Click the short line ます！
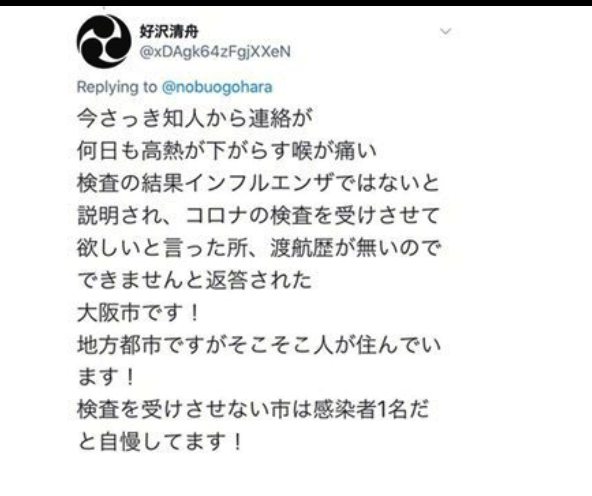Viewport: 592px width, 496px height. [x=106, y=377]
